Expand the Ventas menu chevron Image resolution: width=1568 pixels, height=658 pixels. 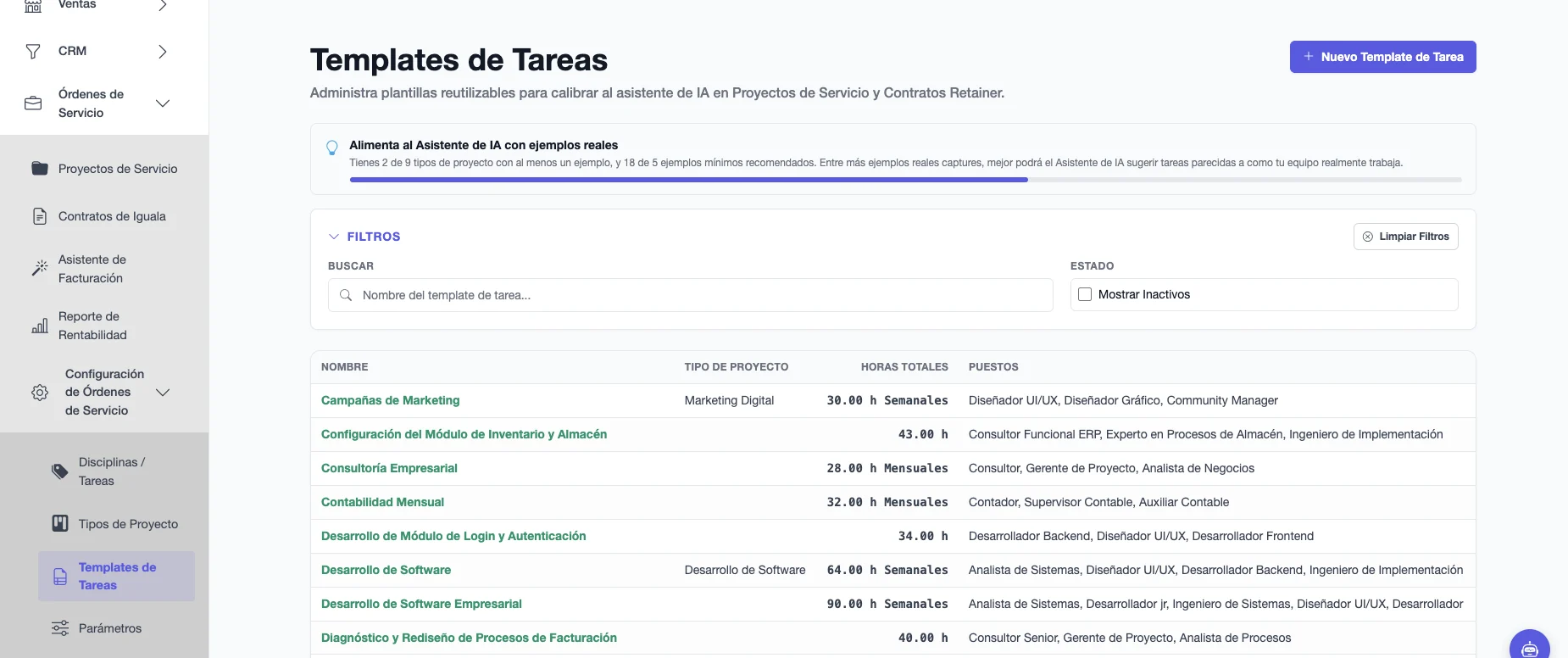[x=163, y=5]
